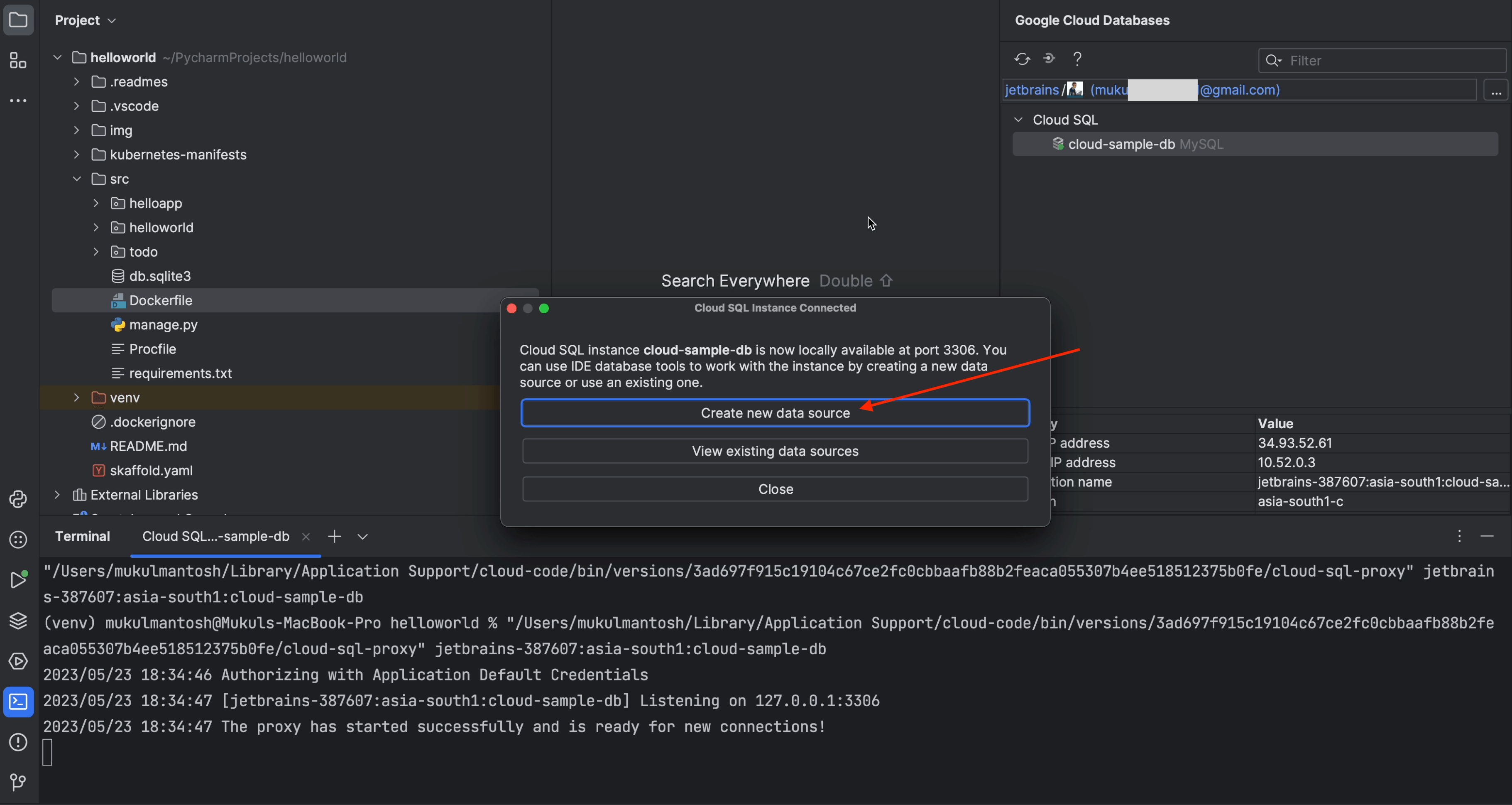
Task: Click the Python Packages layers icon
Action: point(18,621)
